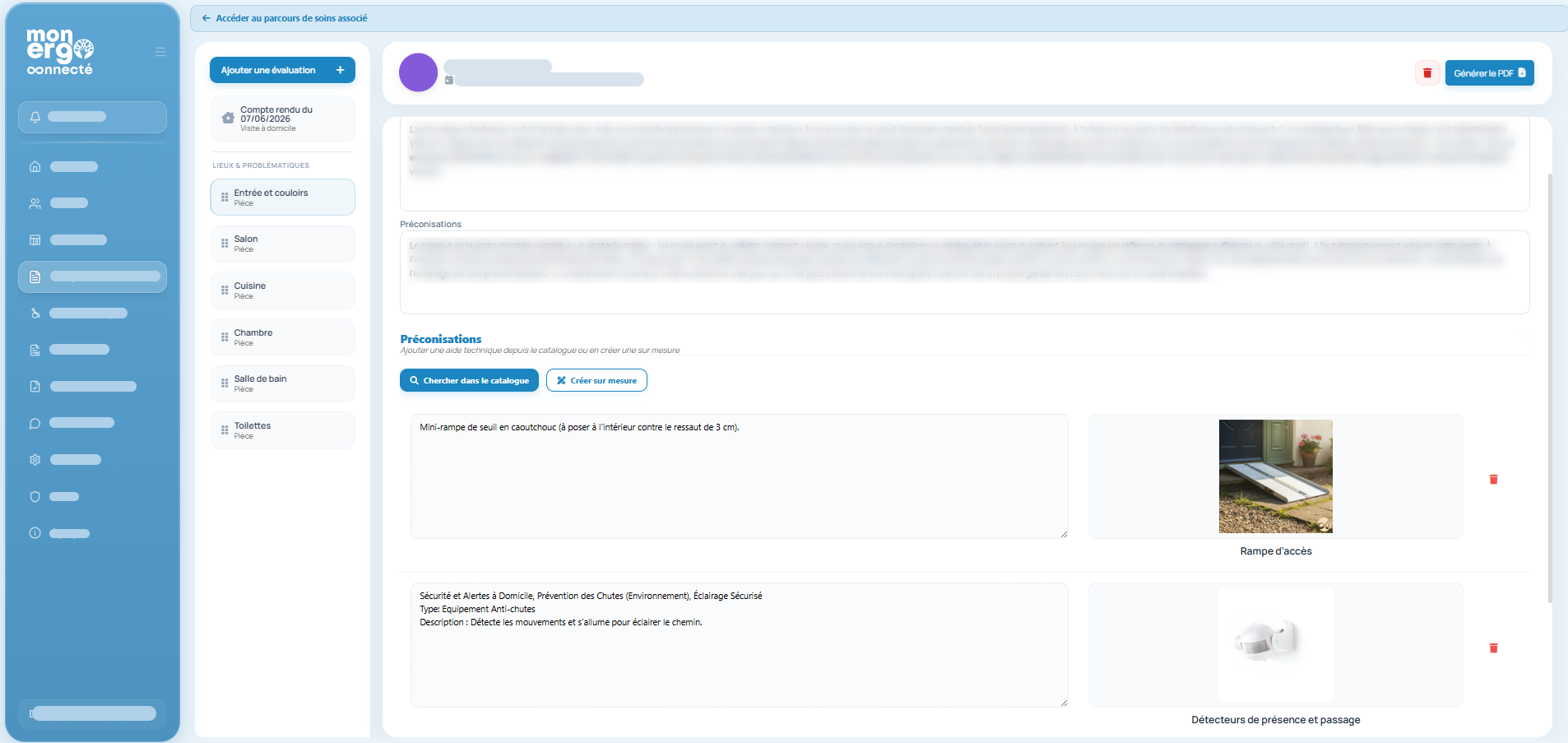Viewport: 1568px width, 743px height.
Task: Remove the Détecteurs de présence recommendation
Action: click(1494, 648)
